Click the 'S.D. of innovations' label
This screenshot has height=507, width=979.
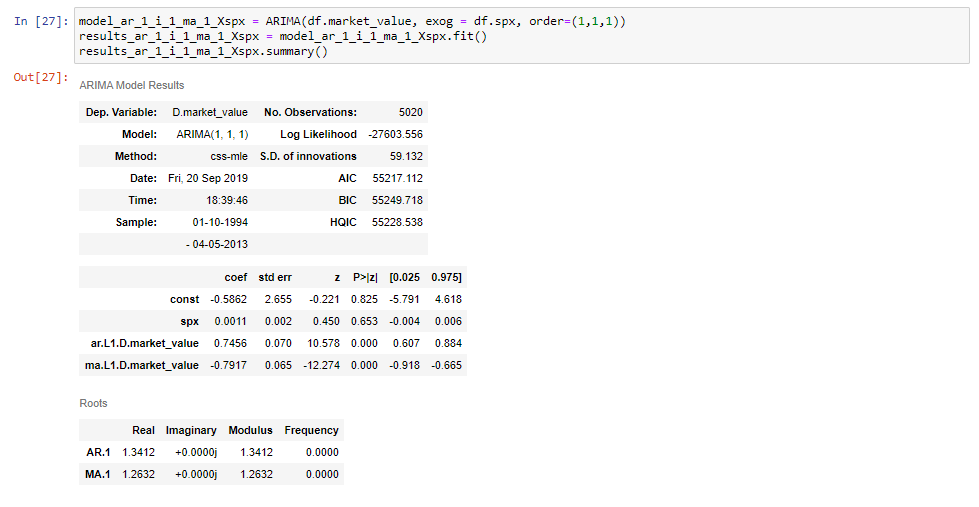[x=308, y=156]
